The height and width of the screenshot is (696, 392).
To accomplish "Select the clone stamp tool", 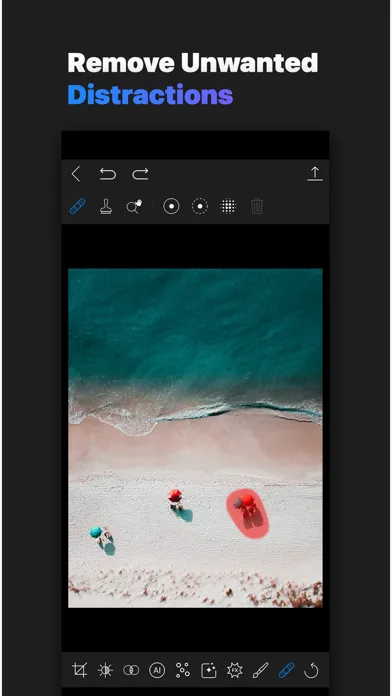I will click(x=106, y=206).
